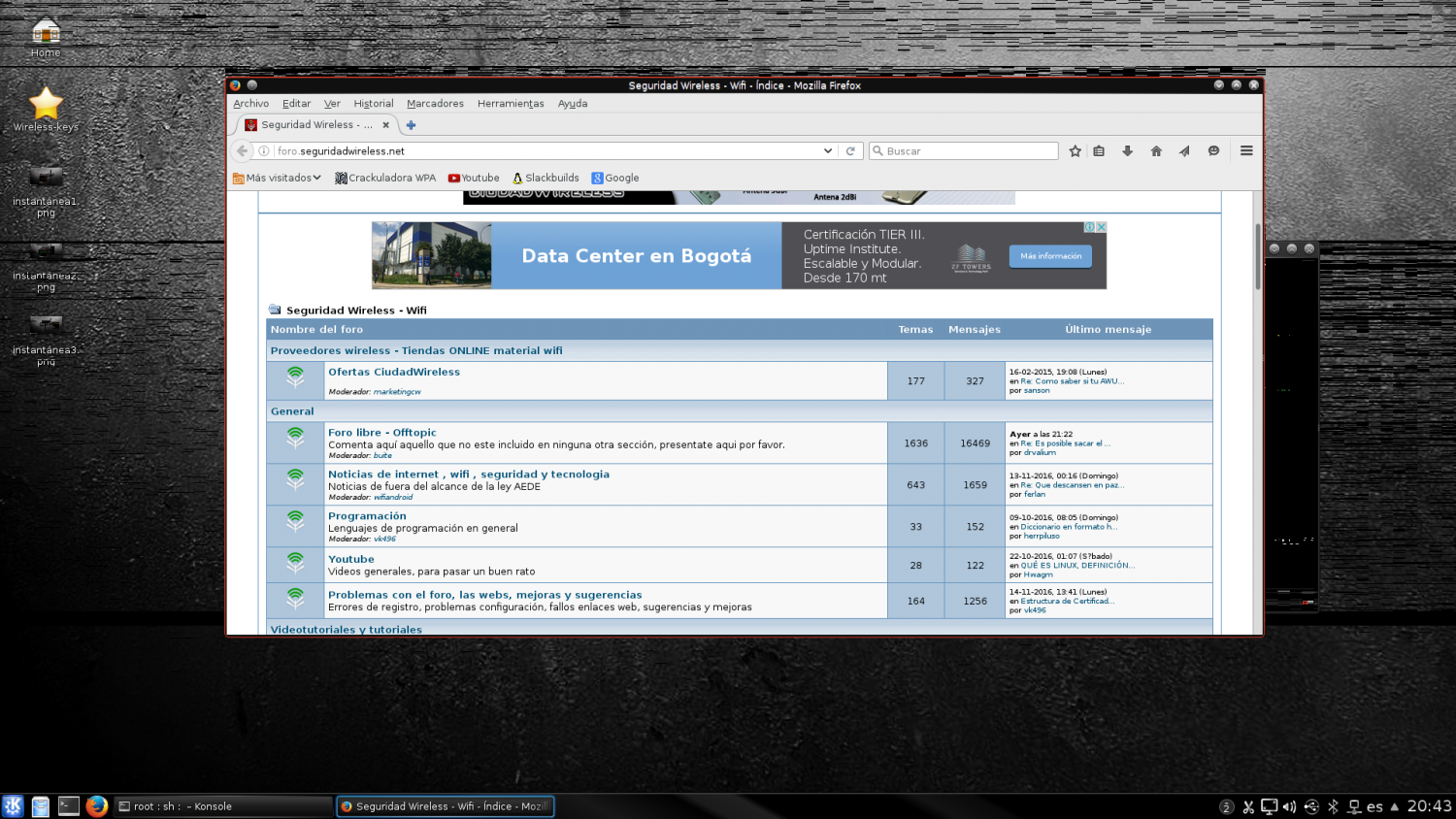
Task: Click the Más información ad button
Action: [1050, 256]
